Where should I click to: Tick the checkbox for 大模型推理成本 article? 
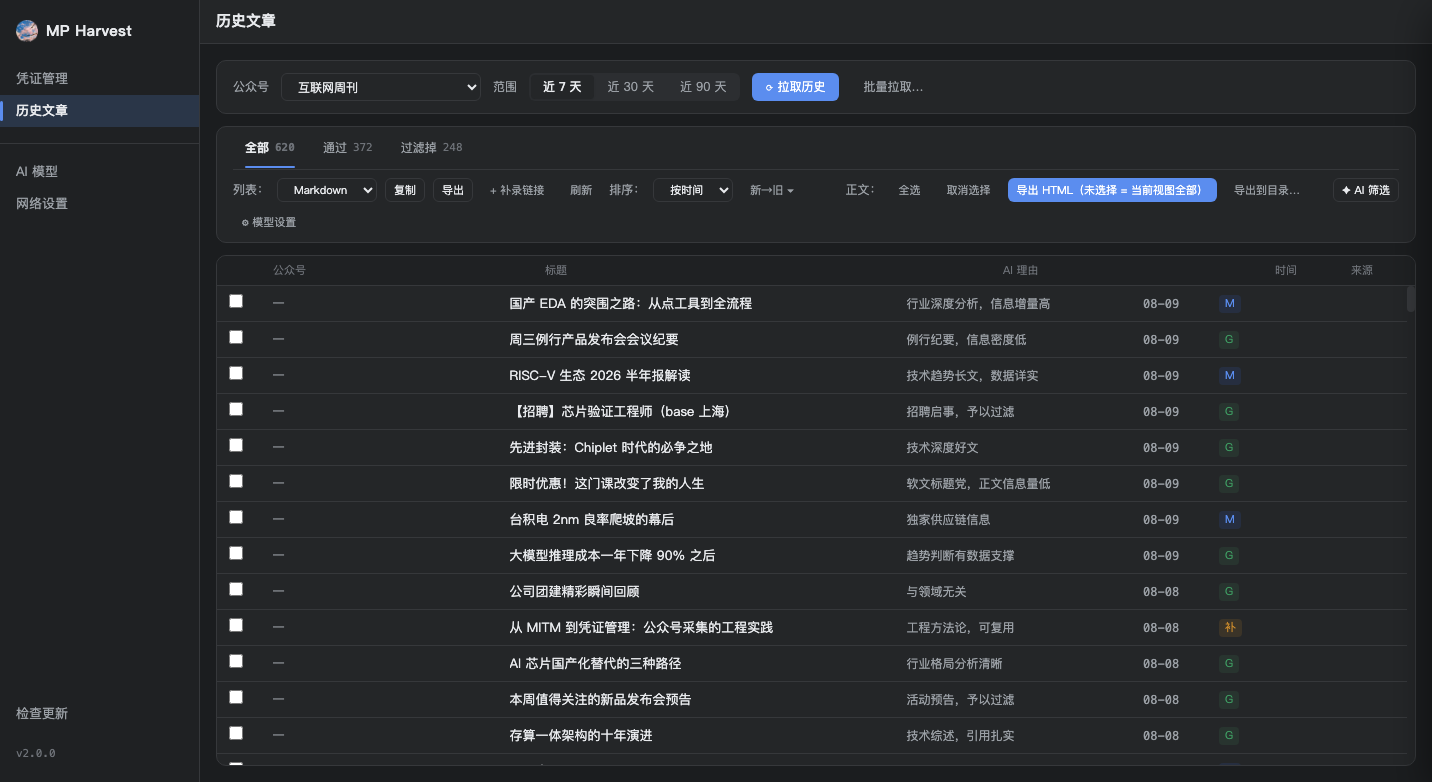[x=236, y=553]
